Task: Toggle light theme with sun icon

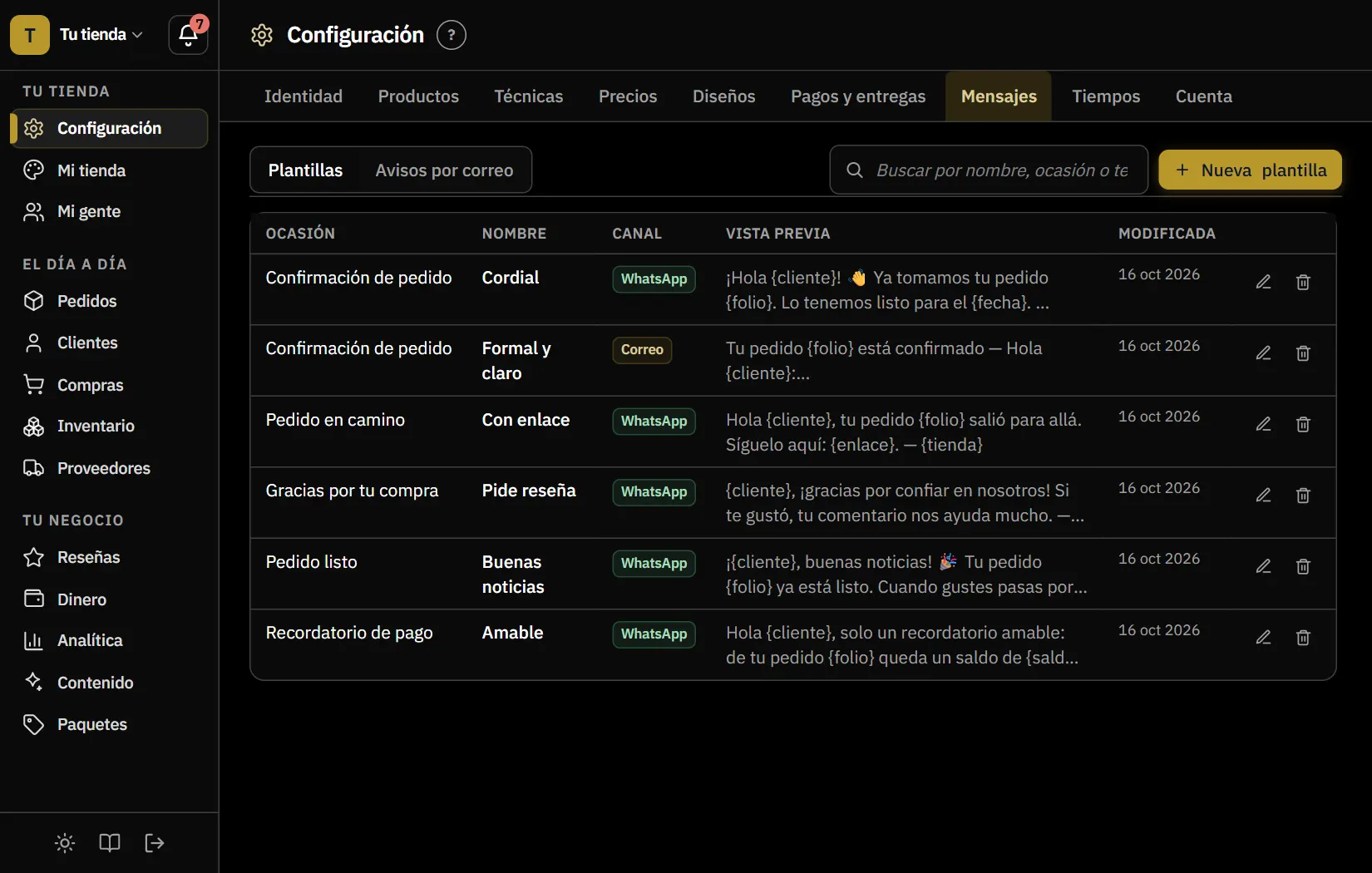Action: (65, 843)
